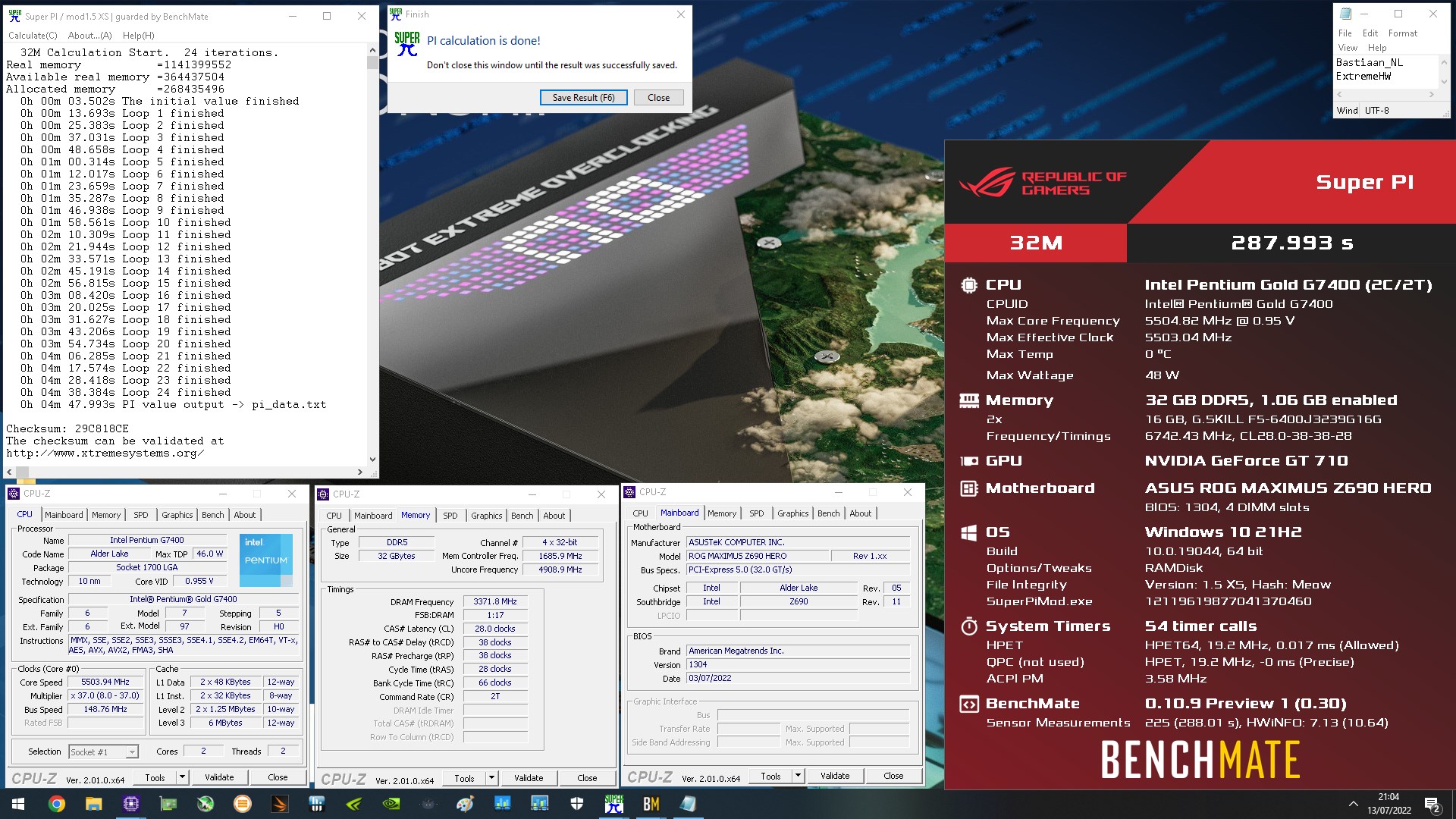
Task: Click Close in left CPU-Z window
Action: [278, 777]
